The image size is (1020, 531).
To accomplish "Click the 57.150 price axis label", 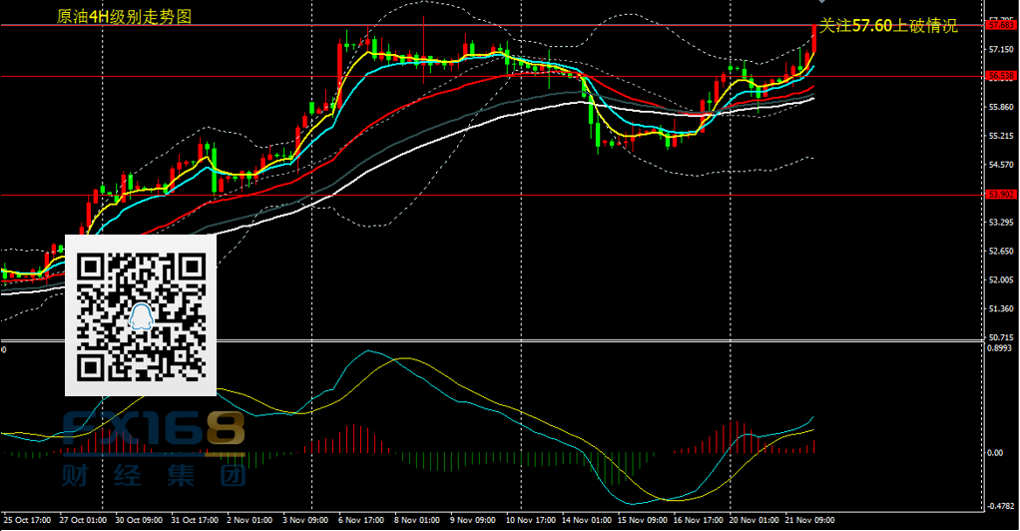I will 1001,48.
